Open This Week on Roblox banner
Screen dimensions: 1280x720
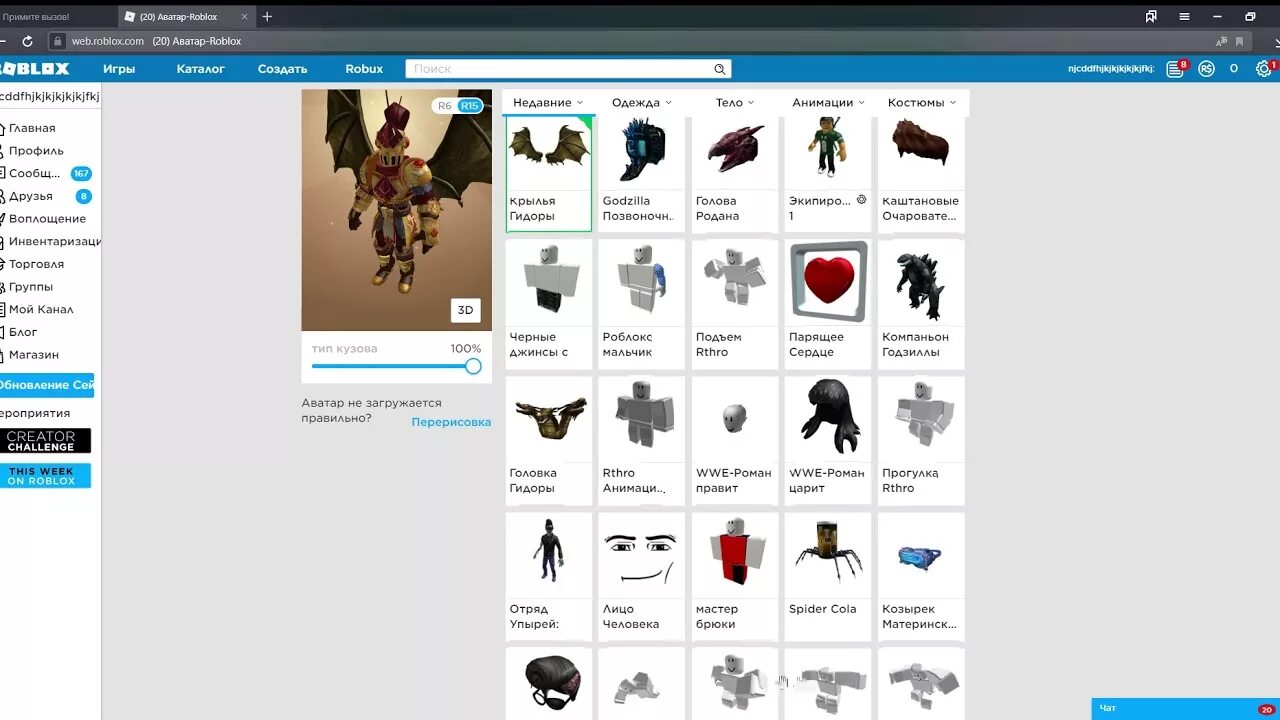click(x=45, y=476)
